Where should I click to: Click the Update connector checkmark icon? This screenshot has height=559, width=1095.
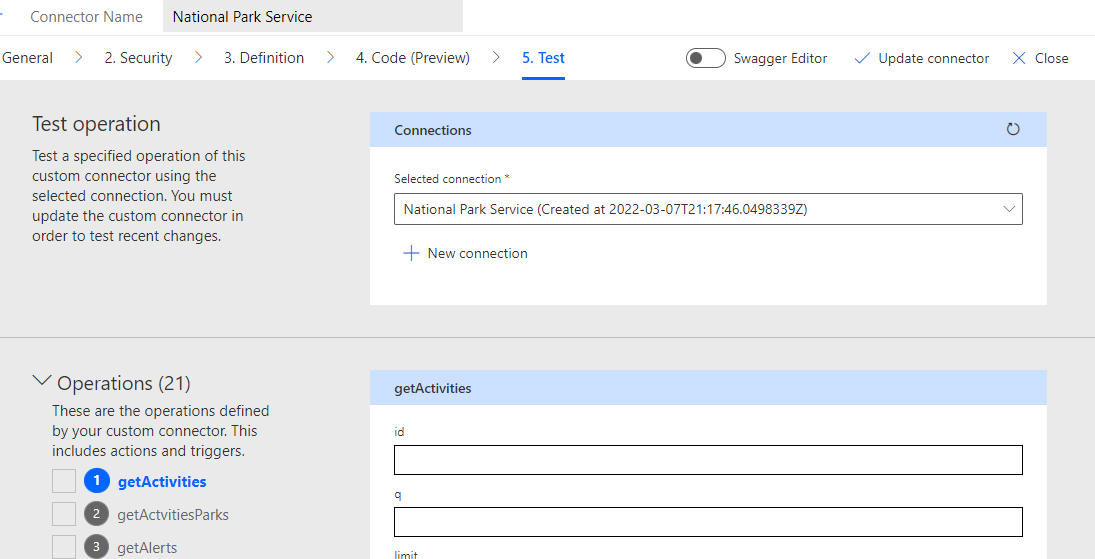point(862,58)
